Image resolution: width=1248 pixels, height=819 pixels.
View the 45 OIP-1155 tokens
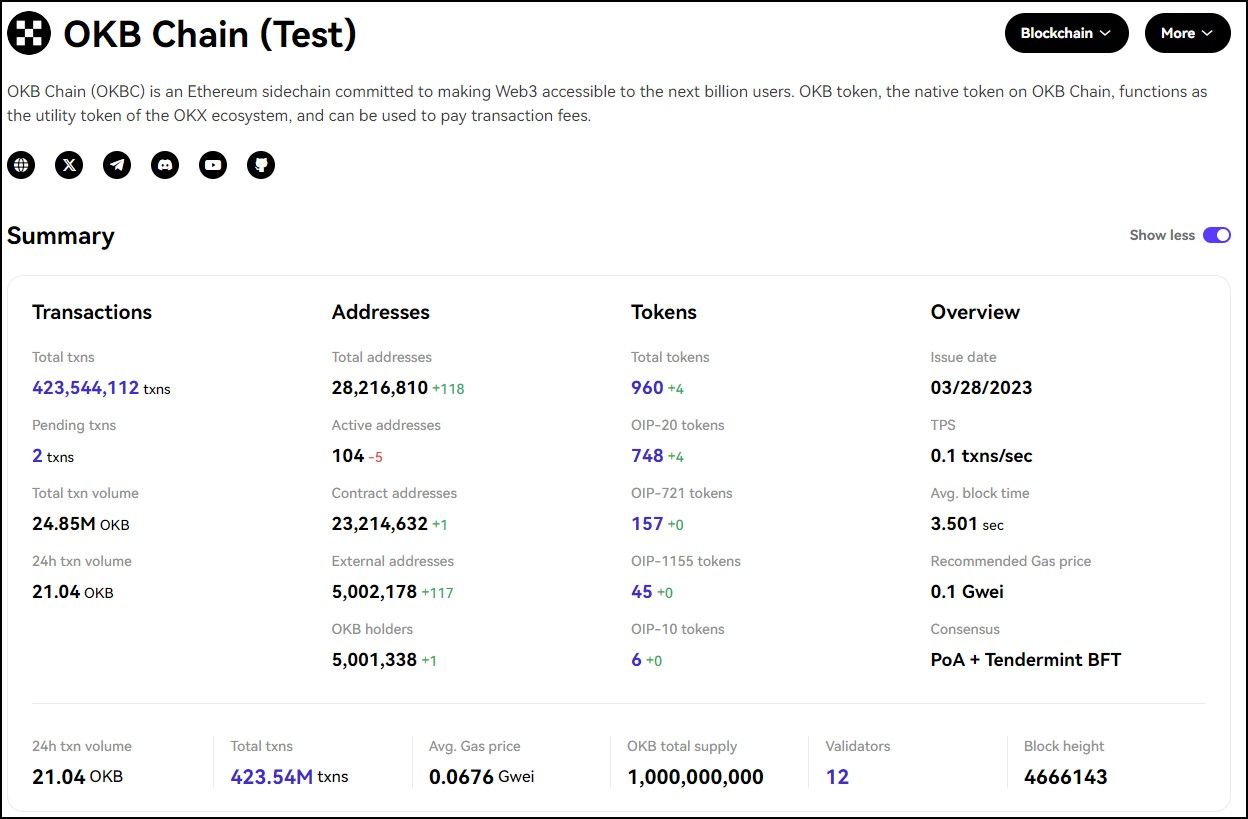[x=642, y=592]
